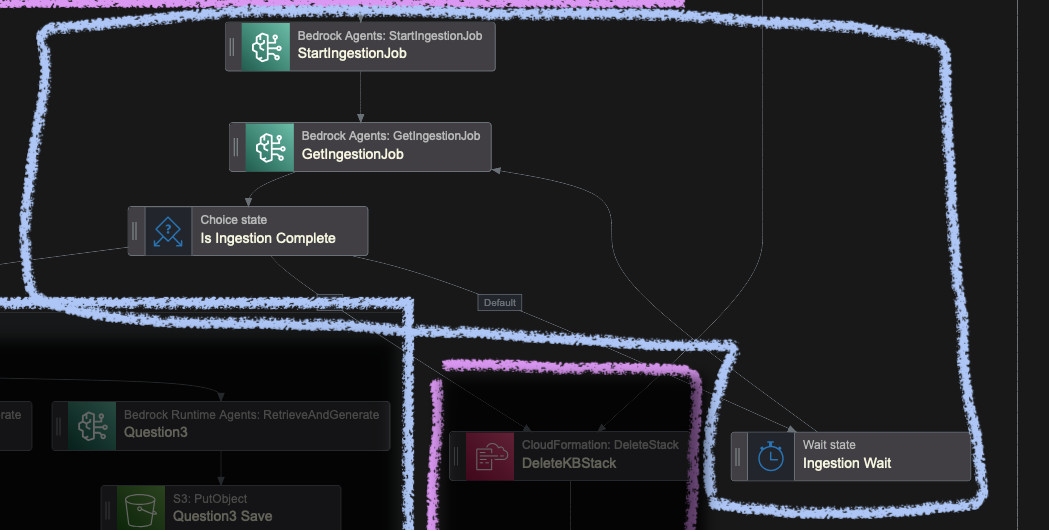The height and width of the screenshot is (530, 1049).
Task: Click 'CloudFormation: DeleteStack' caption
Action: pyautogui.click(x=600, y=444)
